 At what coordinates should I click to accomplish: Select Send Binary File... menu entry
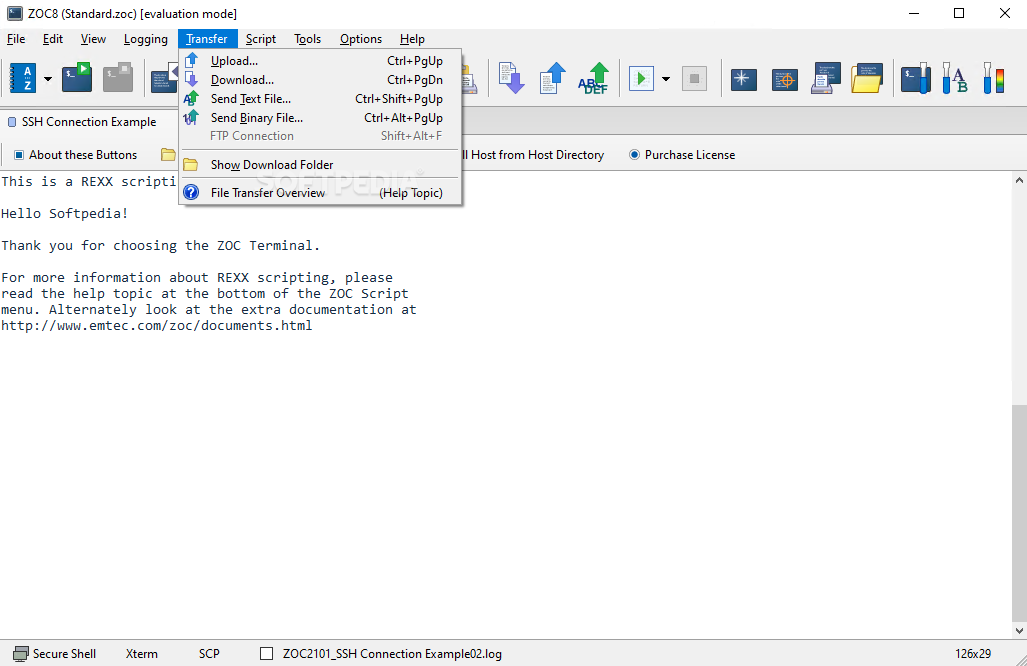point(320,118)
